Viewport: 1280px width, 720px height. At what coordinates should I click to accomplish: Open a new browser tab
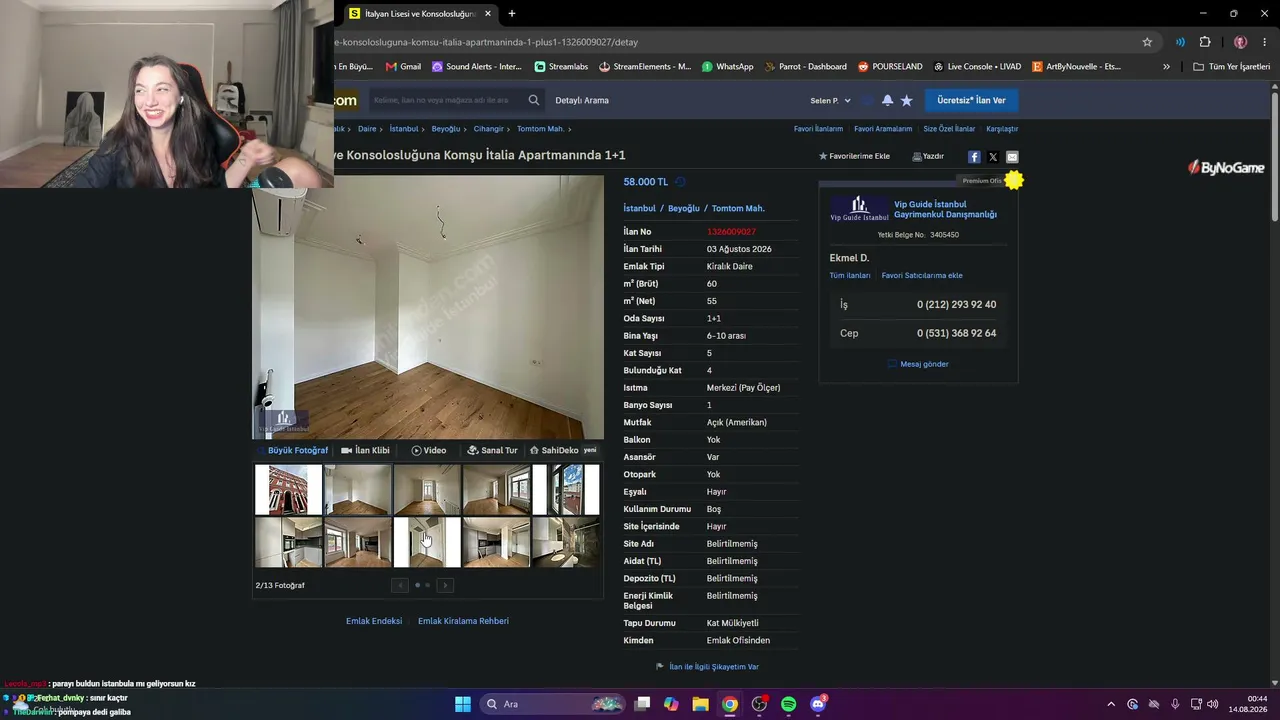(x=512, y=14)
